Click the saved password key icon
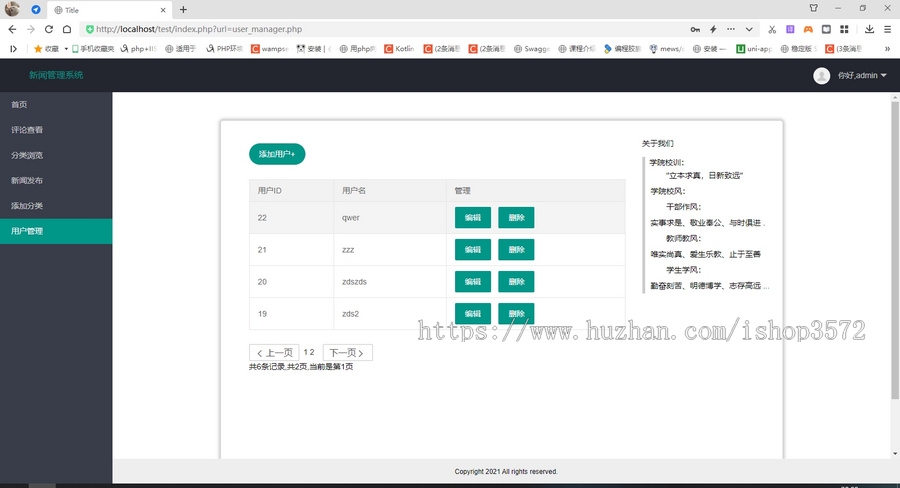 coord(695,29)
